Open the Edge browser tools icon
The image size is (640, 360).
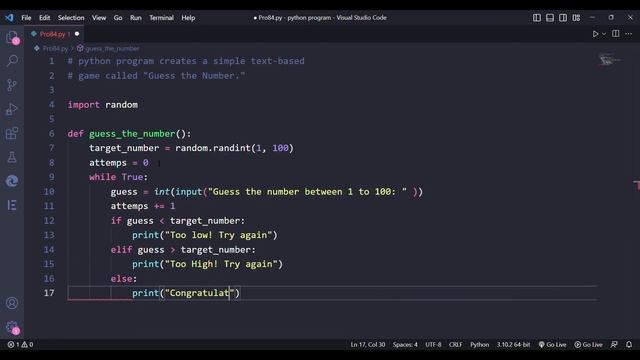click(x=12, y=181)
